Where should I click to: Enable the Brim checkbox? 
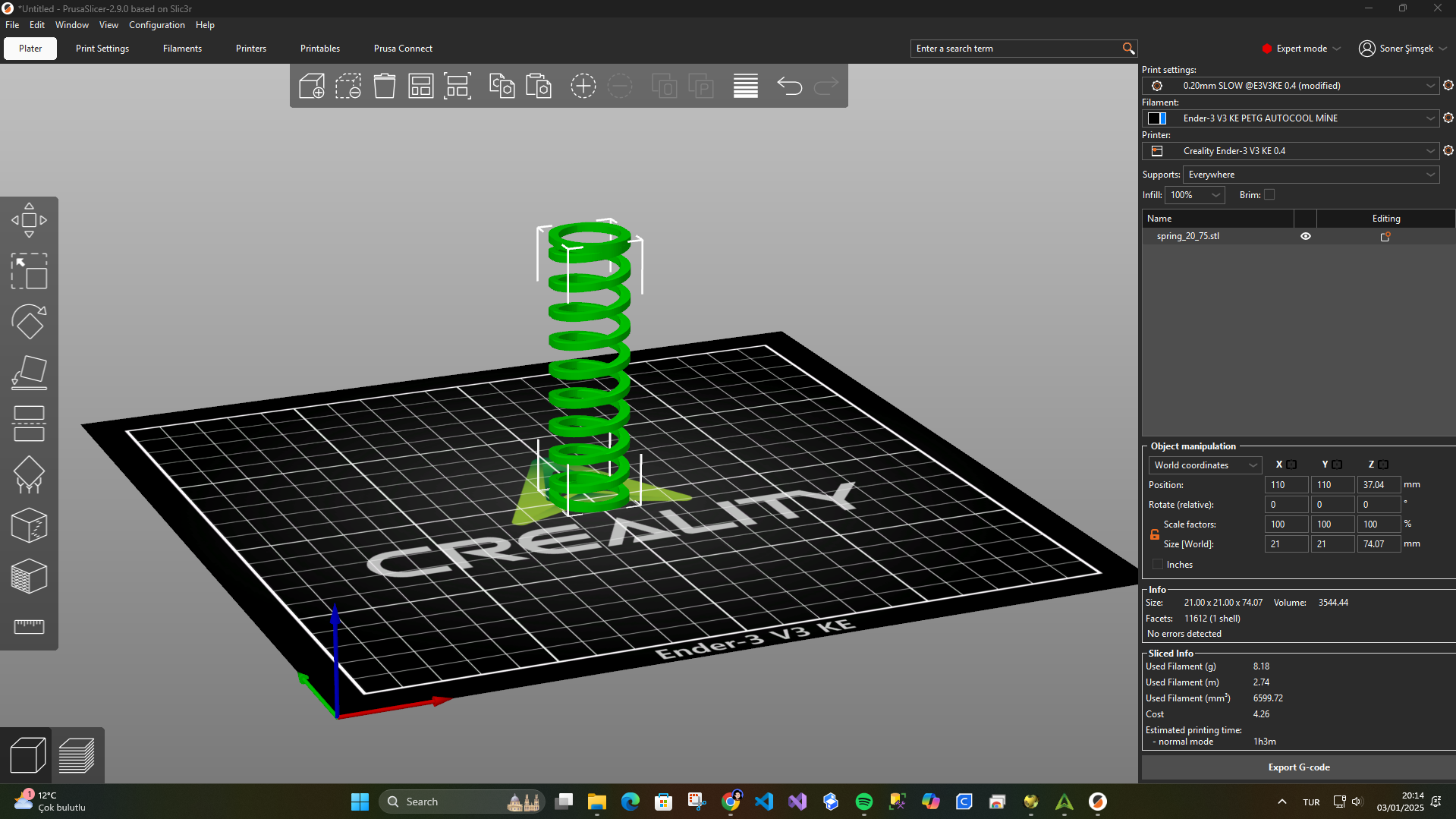point(1269,195)
